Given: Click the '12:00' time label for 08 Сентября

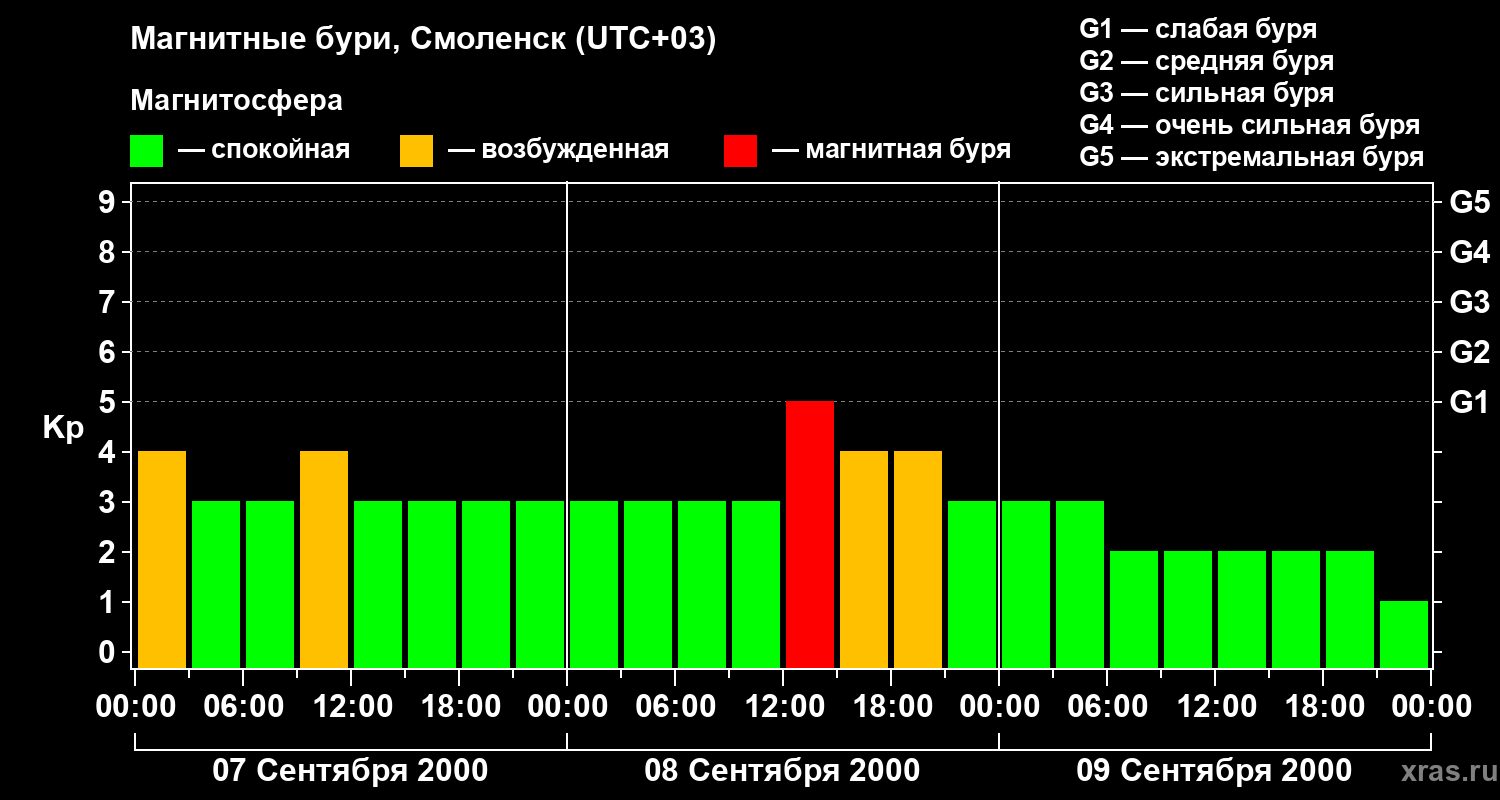Looking at the screenshot, I should click(x=783, y=707).
